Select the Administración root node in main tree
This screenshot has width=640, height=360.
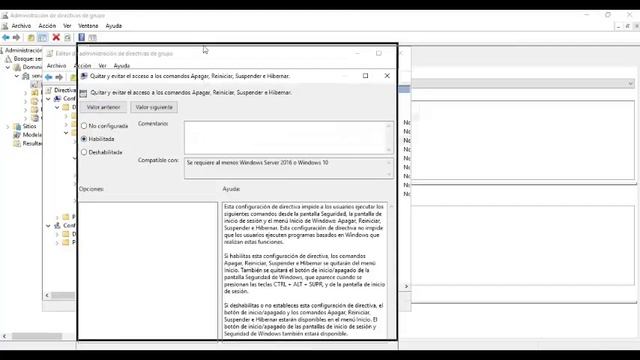[x=23, y=51]
